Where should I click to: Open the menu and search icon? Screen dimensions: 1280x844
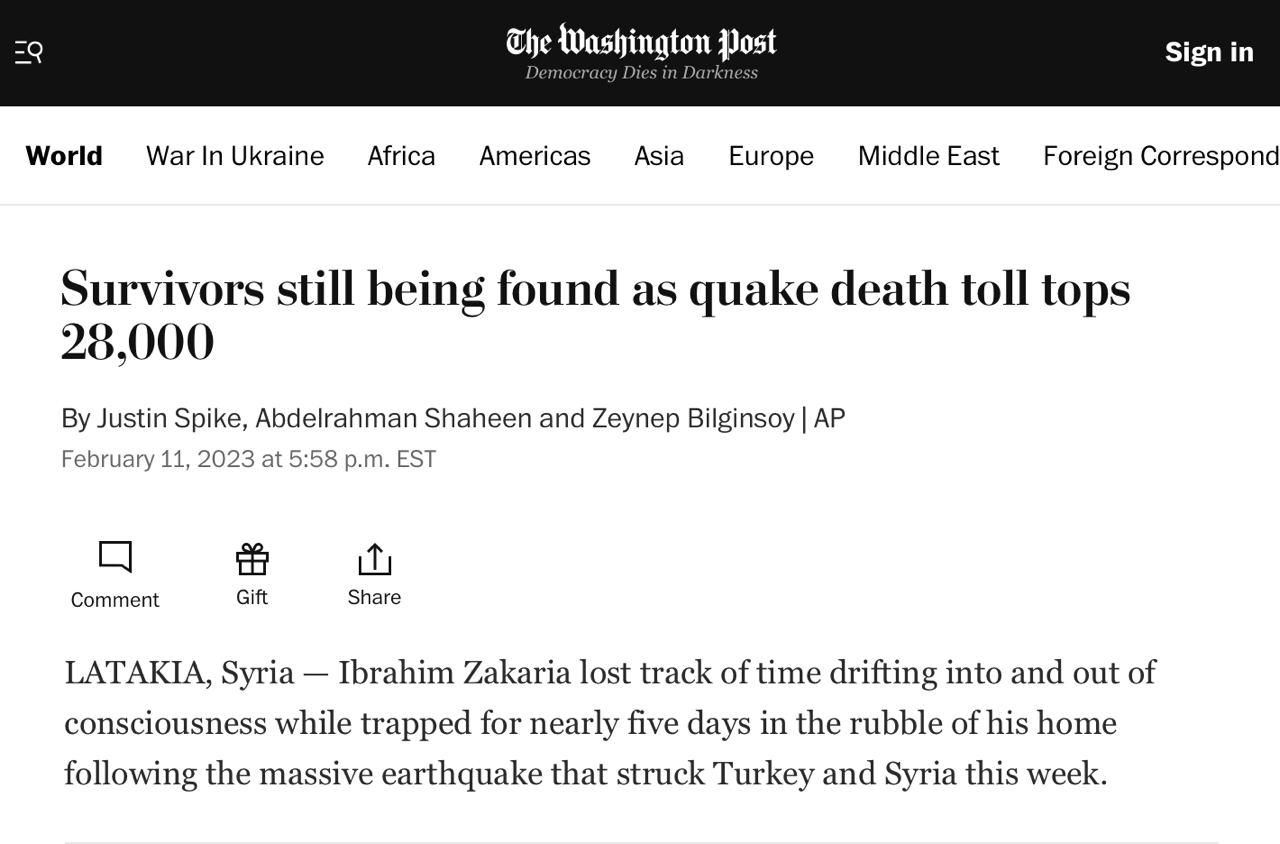tap(29, 52)
